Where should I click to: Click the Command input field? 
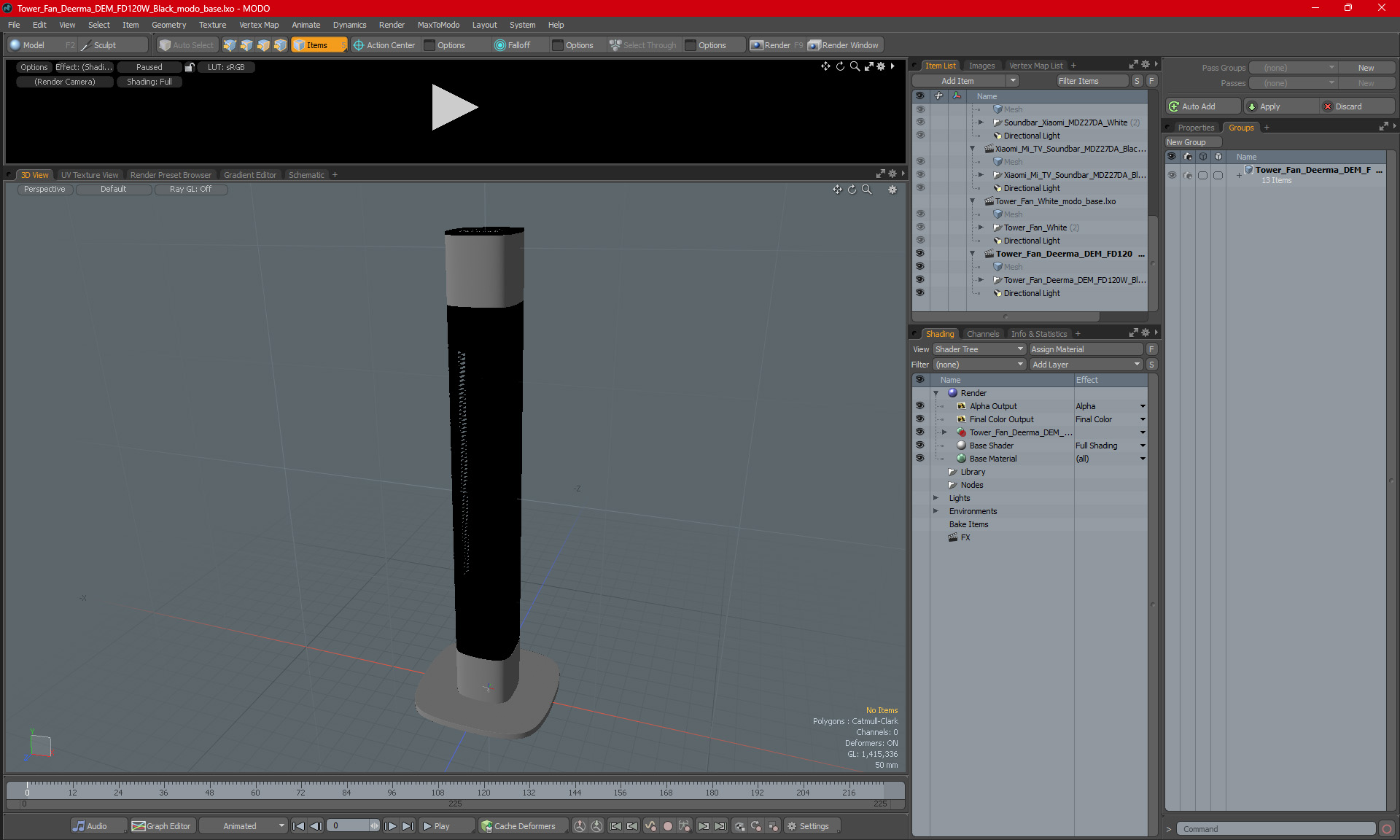tap(1276, 829)
